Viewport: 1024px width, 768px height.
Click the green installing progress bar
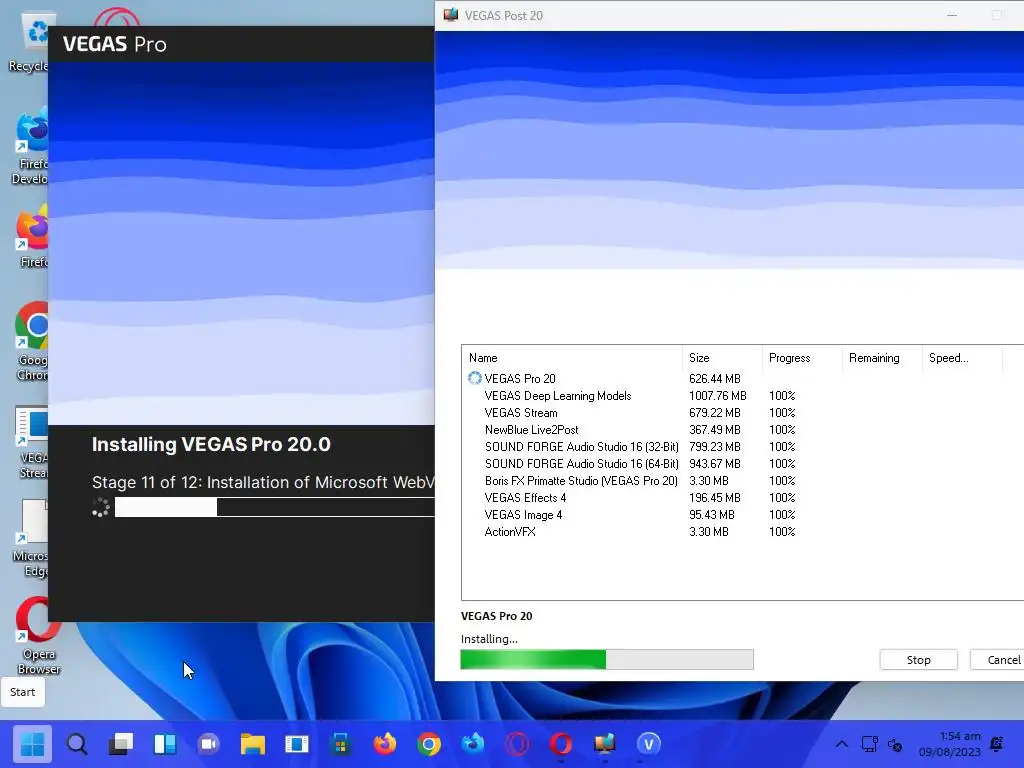[607, 660]
